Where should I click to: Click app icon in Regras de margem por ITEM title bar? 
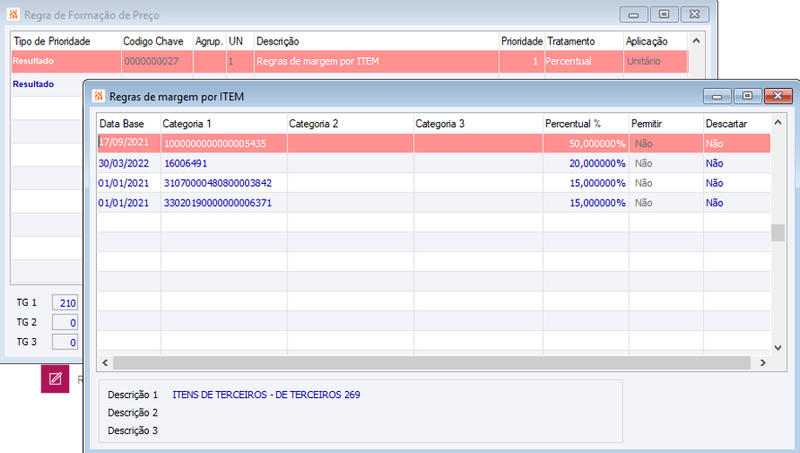point(99,96)
